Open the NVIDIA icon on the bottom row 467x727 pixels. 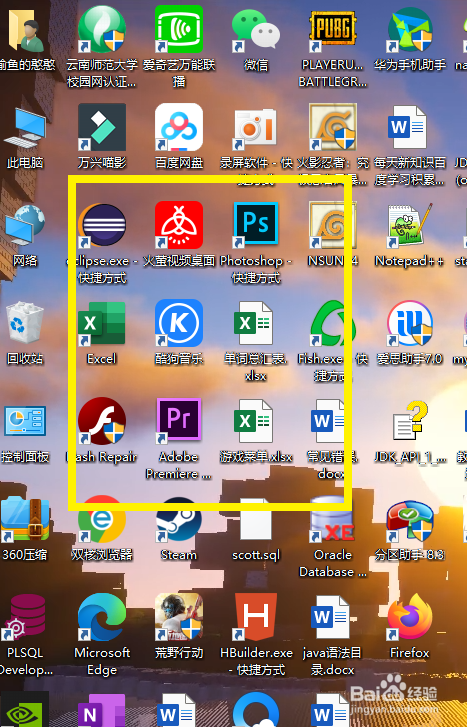25,709
